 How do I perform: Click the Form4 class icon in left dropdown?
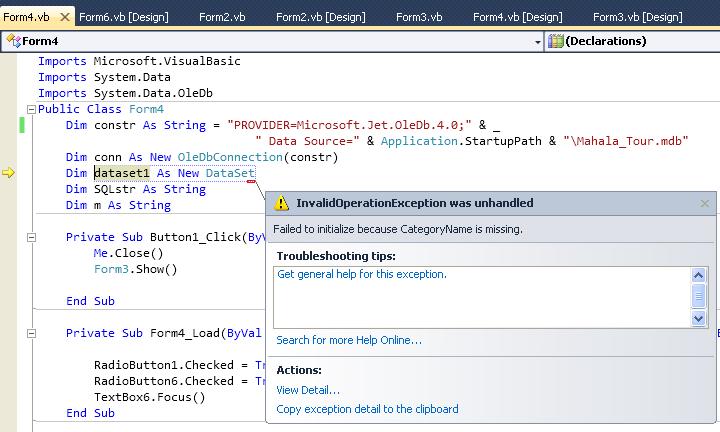pyautogui.click(x=13, y=41)
